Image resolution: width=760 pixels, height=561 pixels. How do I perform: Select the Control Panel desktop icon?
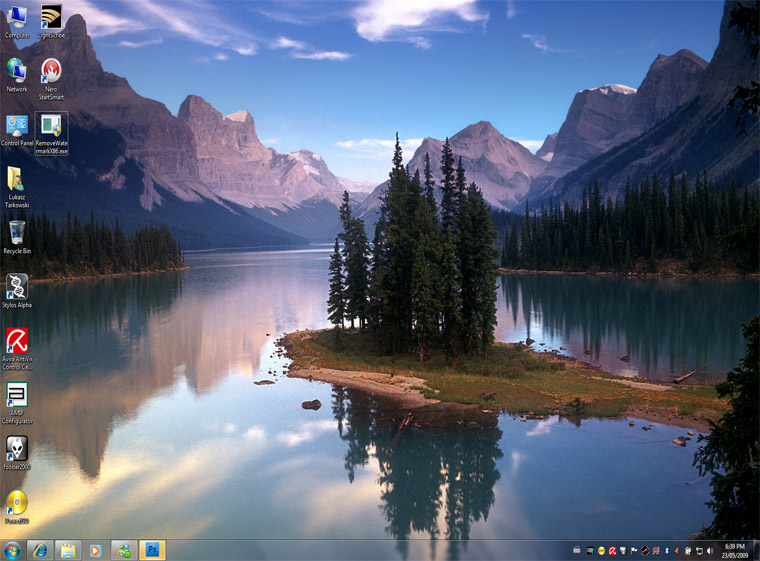point(17,130)
